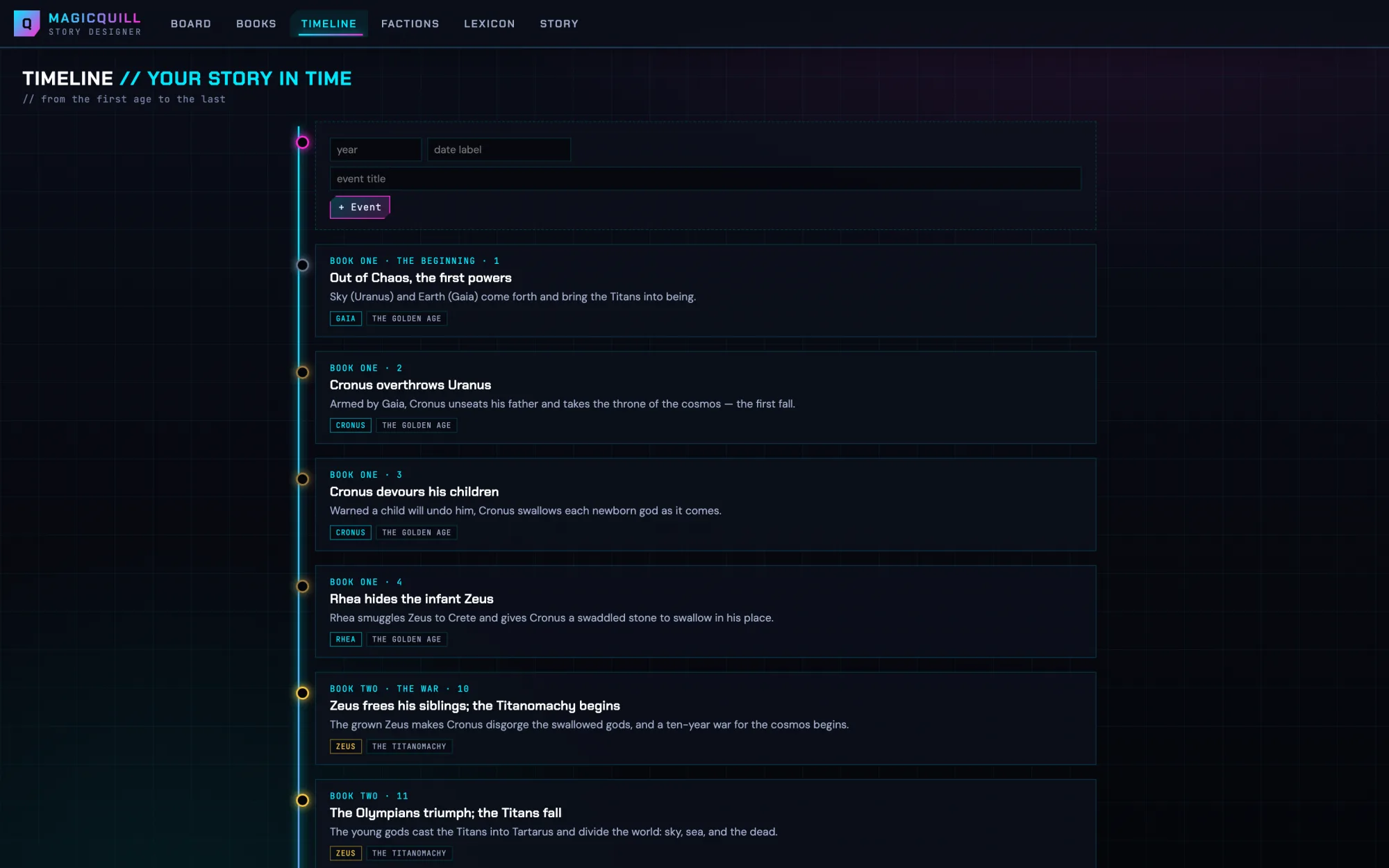The image size is (1389, 868).
Task: Click 'BOOK ONE · 4' label
Action: point(366,582)
